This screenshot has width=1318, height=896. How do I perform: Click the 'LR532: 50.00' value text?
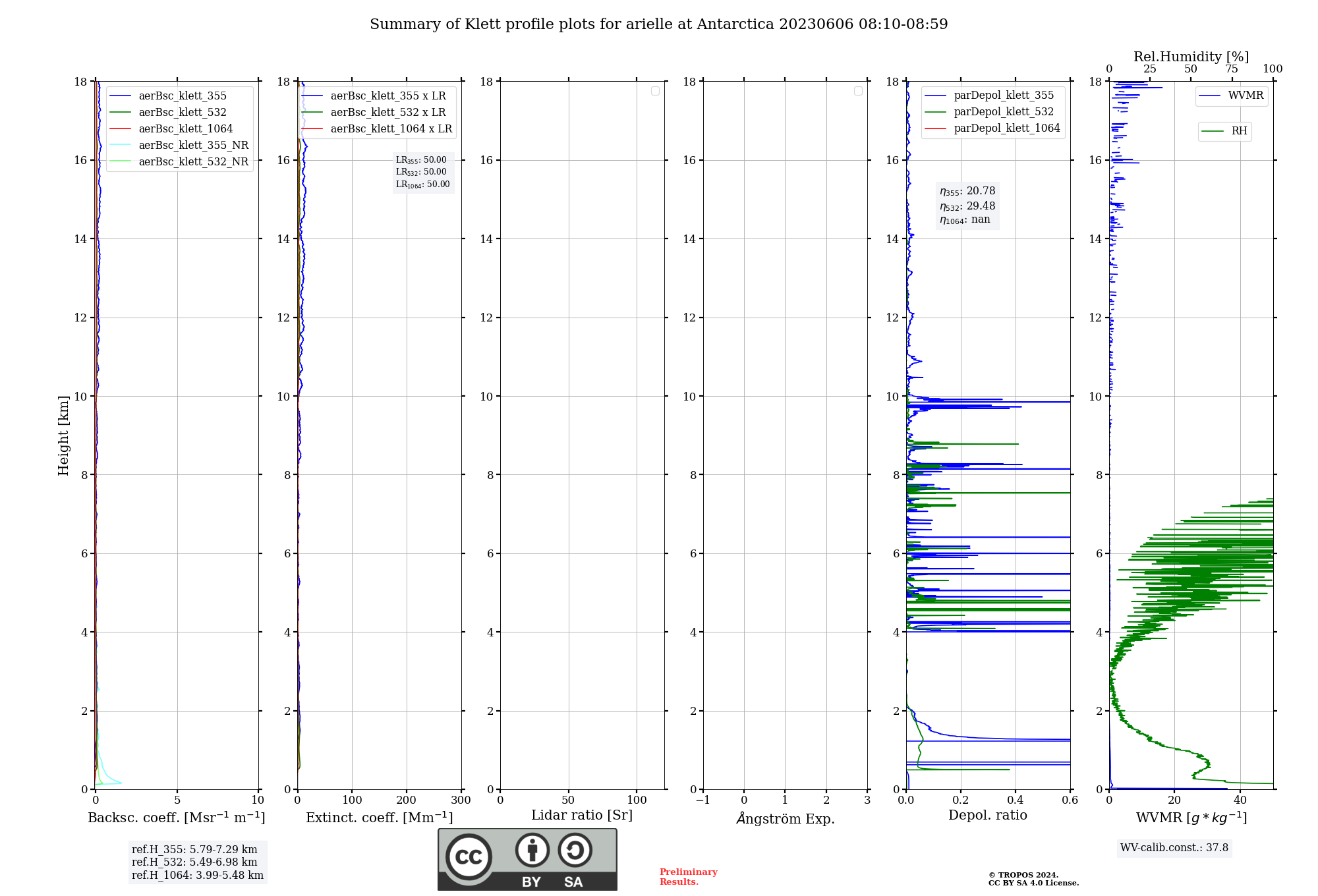421,172
